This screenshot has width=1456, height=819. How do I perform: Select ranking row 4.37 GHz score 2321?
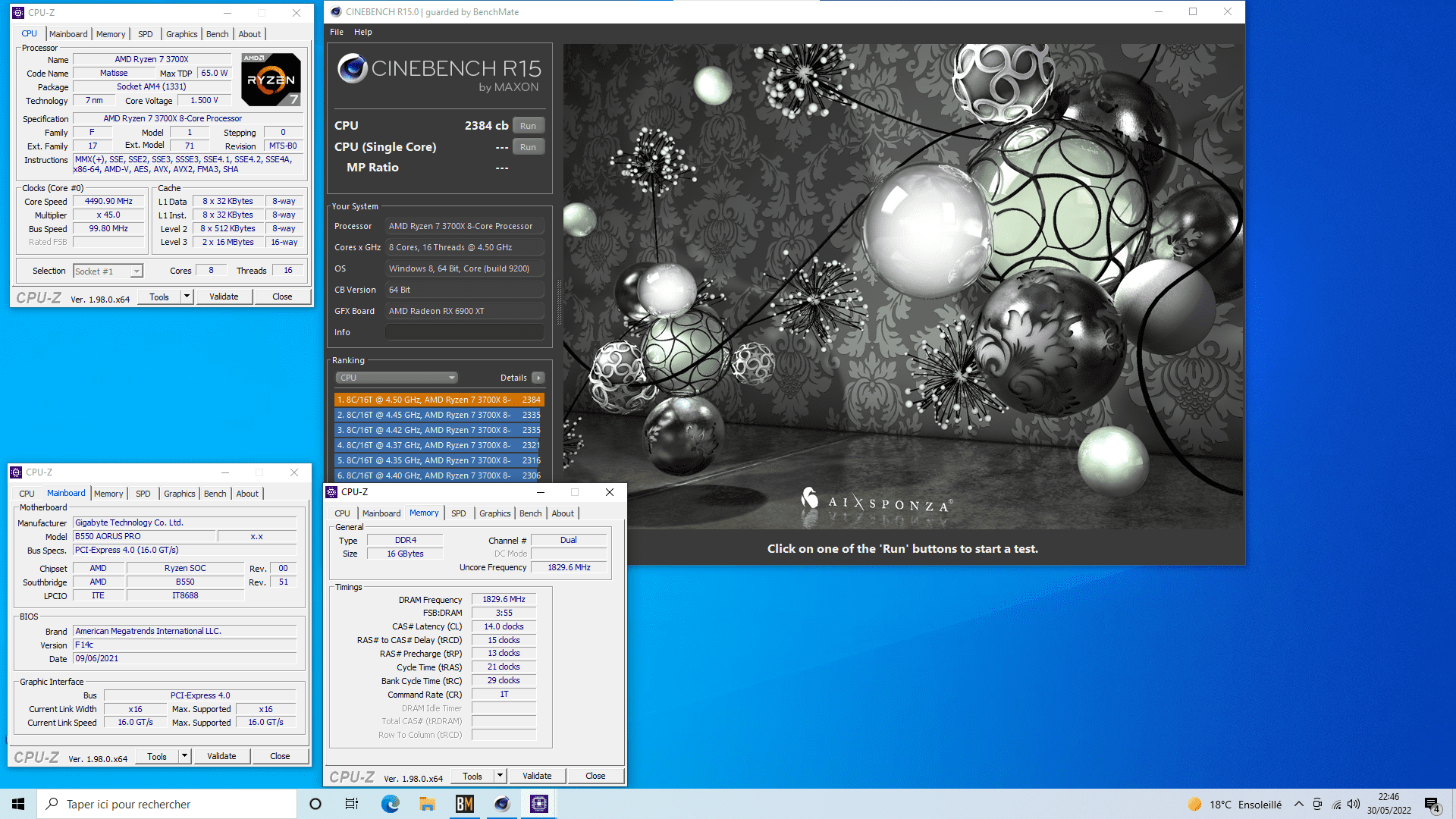[x=439, y=445]
